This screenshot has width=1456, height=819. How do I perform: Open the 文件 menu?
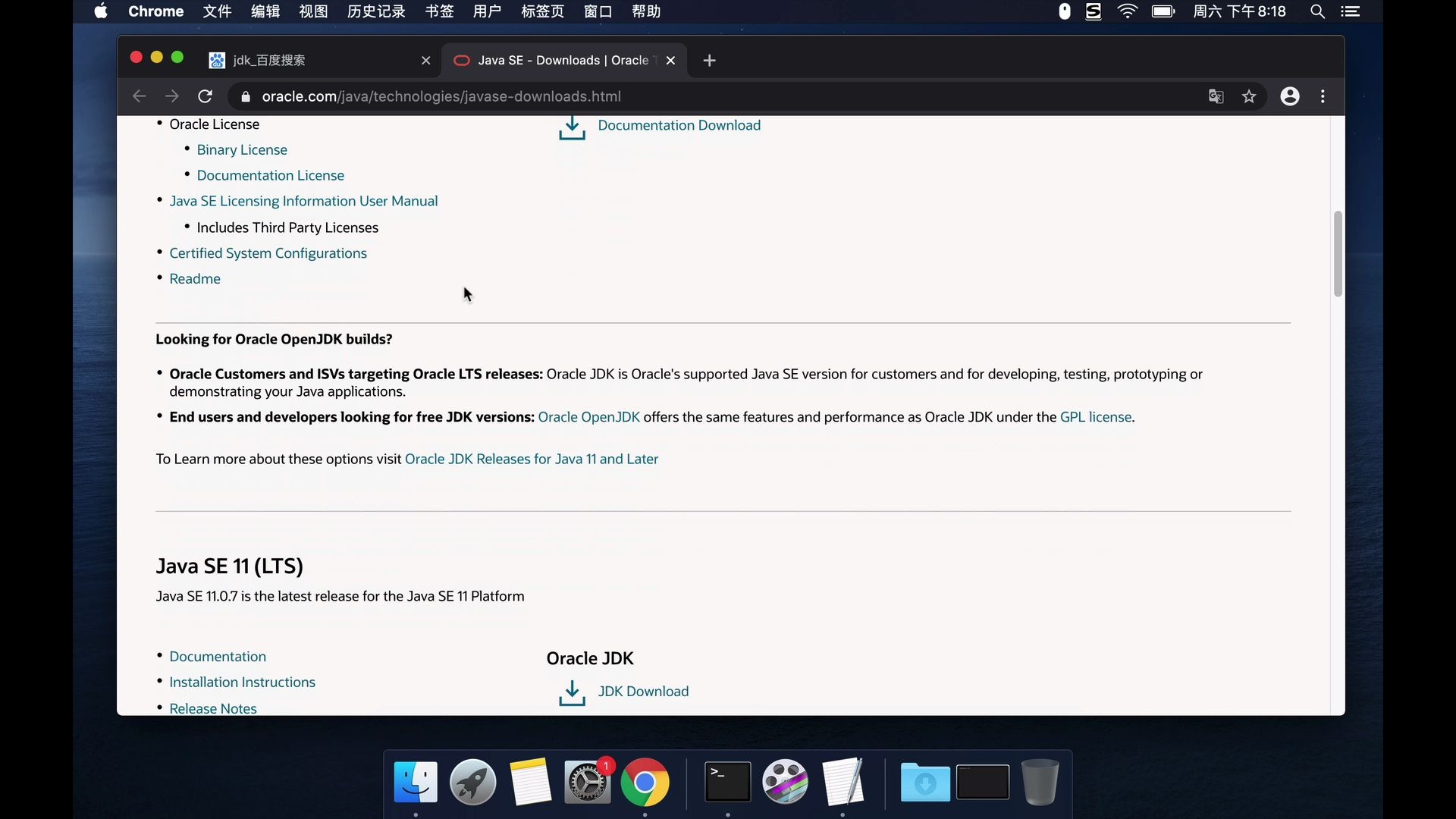tap(217, 11)
